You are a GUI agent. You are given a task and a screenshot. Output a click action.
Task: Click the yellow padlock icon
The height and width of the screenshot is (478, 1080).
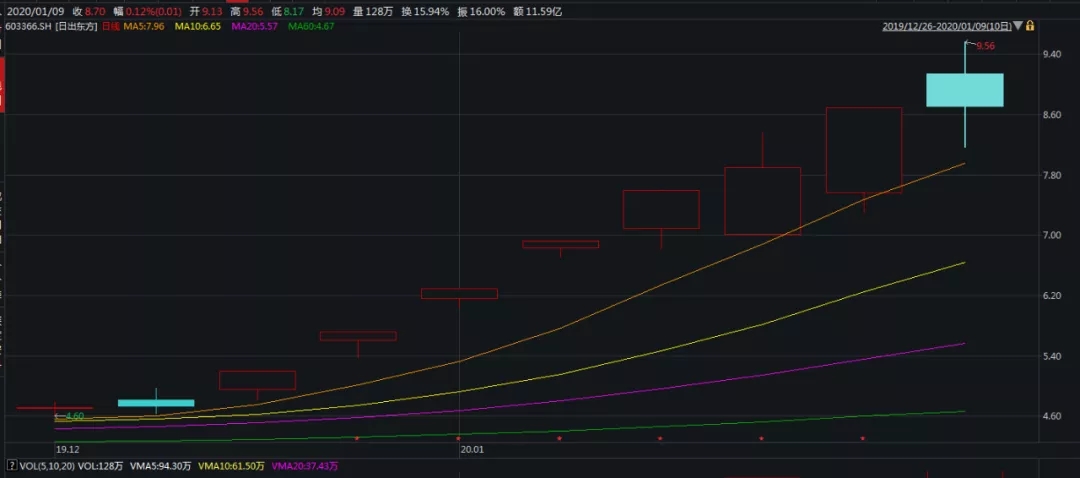coord(1030,26)
